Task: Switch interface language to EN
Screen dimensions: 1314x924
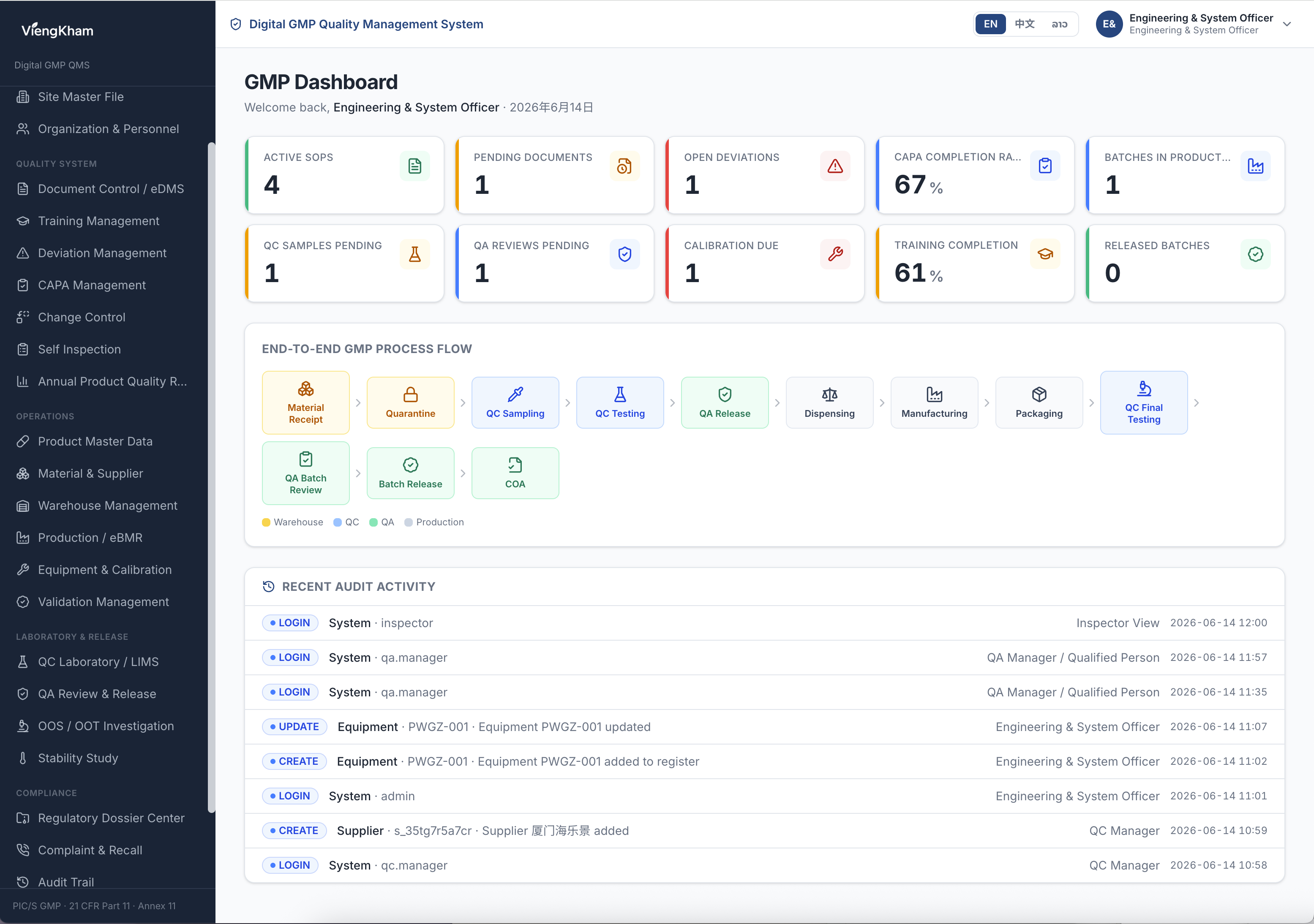Action: pyautogui.click(x=991, y=24)
